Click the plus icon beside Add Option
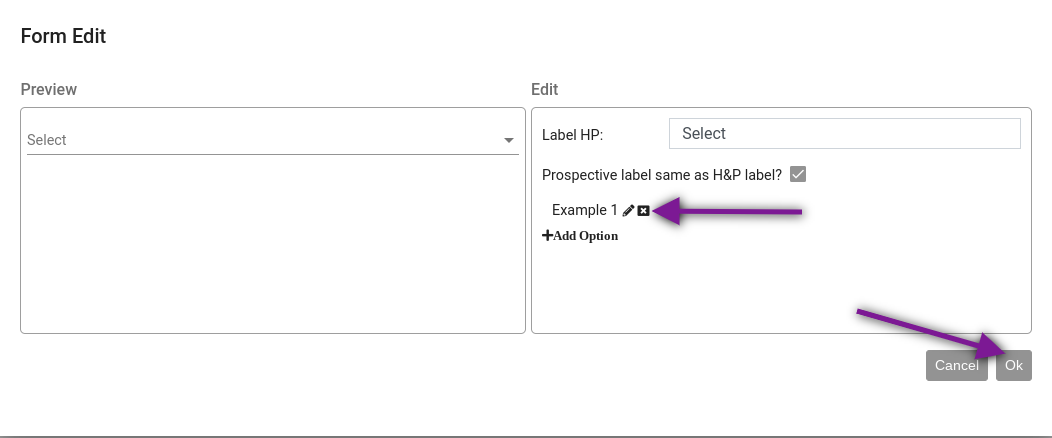1052x438 pixels. click(x=547, y=236)
